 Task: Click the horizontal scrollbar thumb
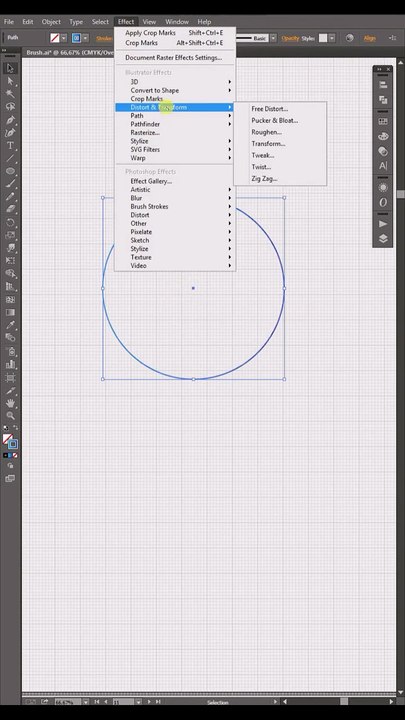344,702
